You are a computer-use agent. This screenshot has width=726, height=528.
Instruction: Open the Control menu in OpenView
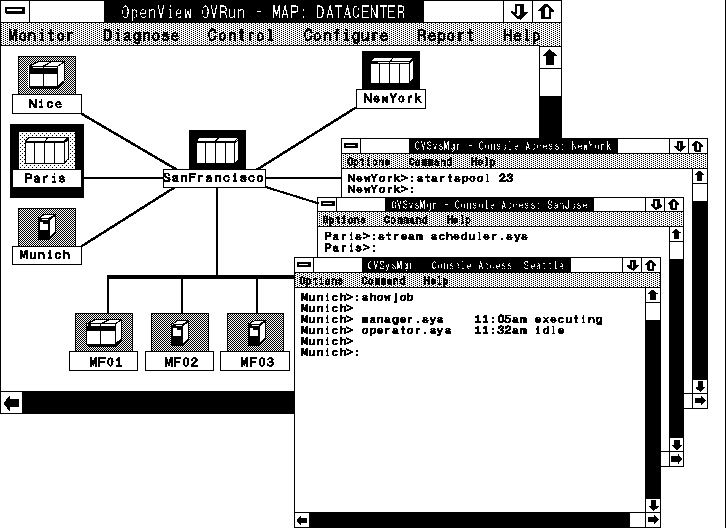pyautogui.click(x=240, y=35)
